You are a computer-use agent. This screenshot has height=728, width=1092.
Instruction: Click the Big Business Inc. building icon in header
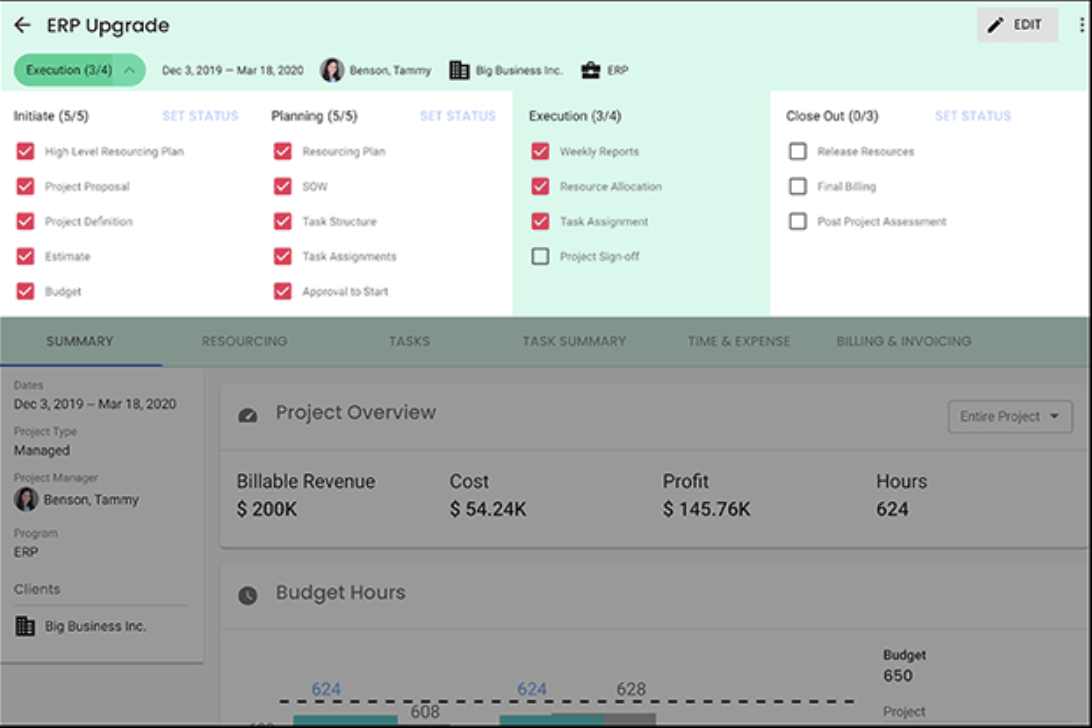[x=459, y=70]
